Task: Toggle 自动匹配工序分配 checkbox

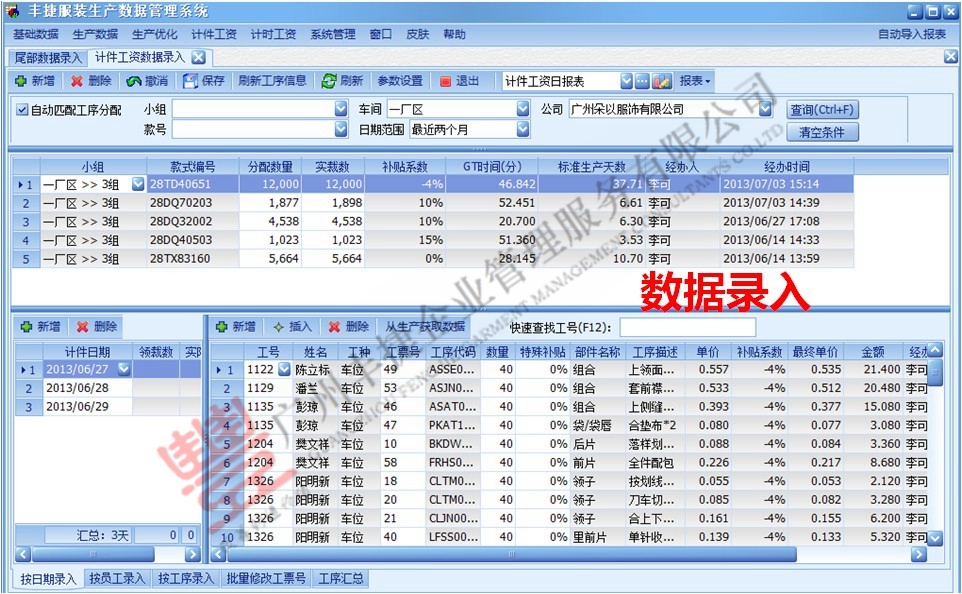Action: [22, 110]
